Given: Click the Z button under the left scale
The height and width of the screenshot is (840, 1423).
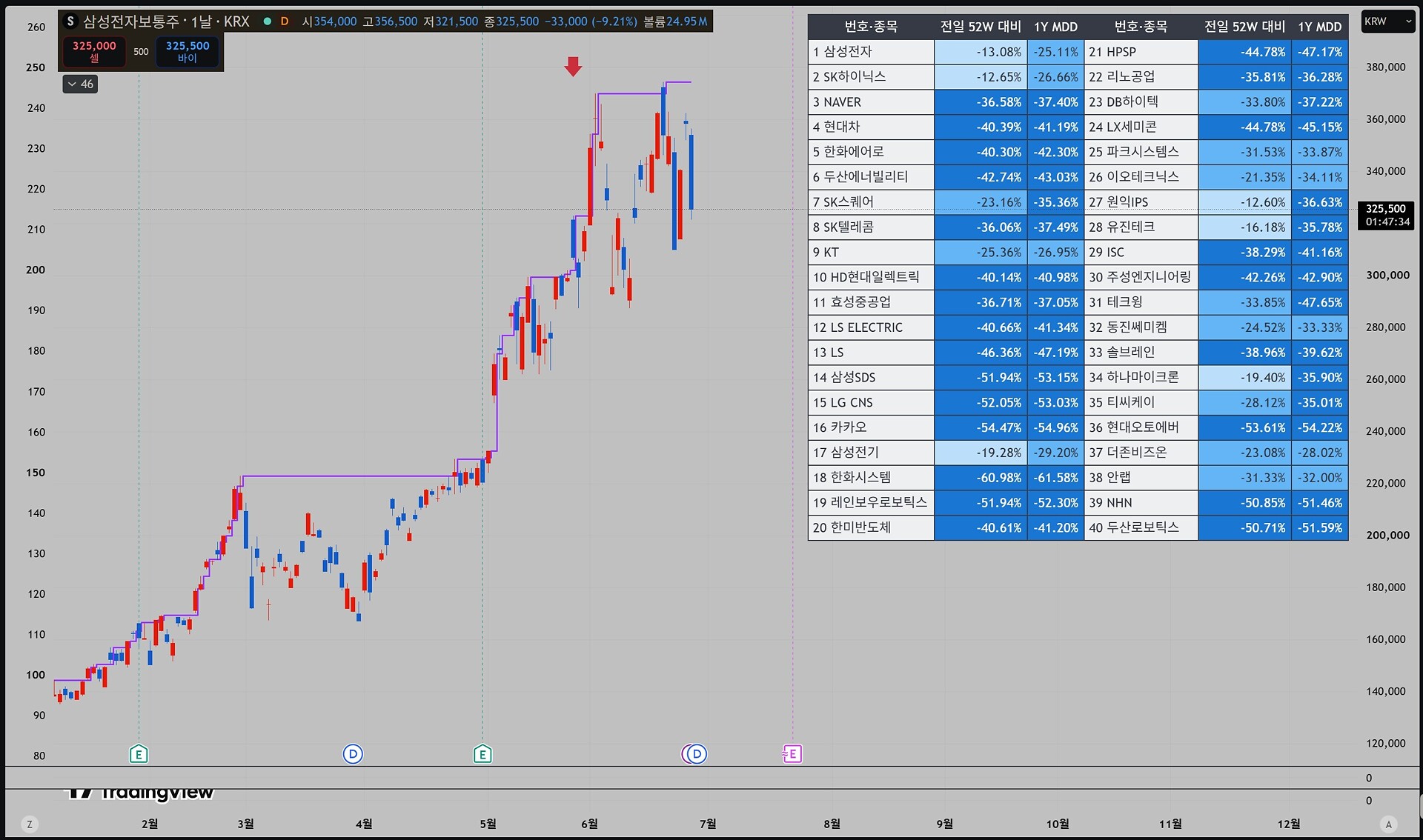Looking at the screenshot, I should tap(30, 824).
